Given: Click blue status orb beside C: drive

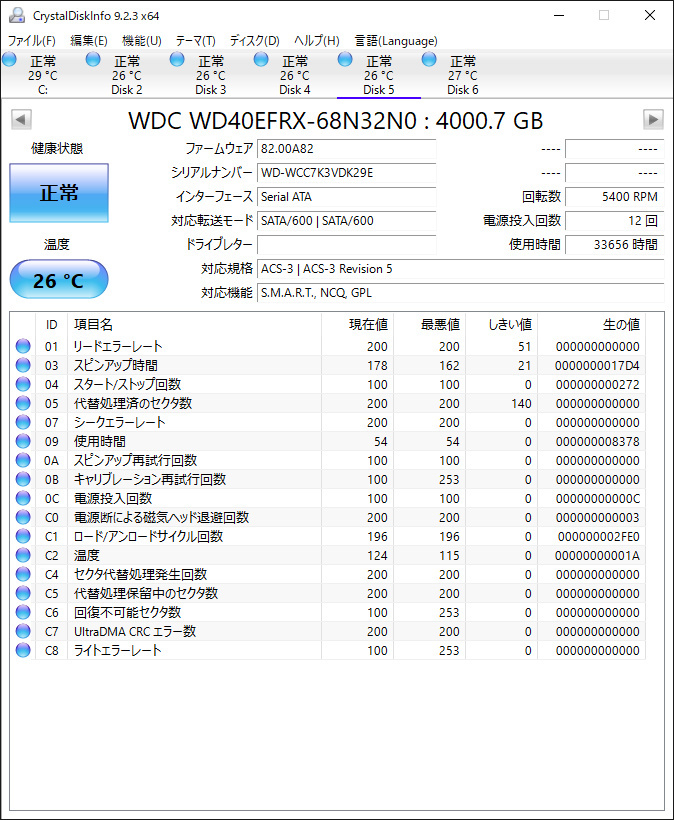Looking at the screenshot, I should point(9,60).
